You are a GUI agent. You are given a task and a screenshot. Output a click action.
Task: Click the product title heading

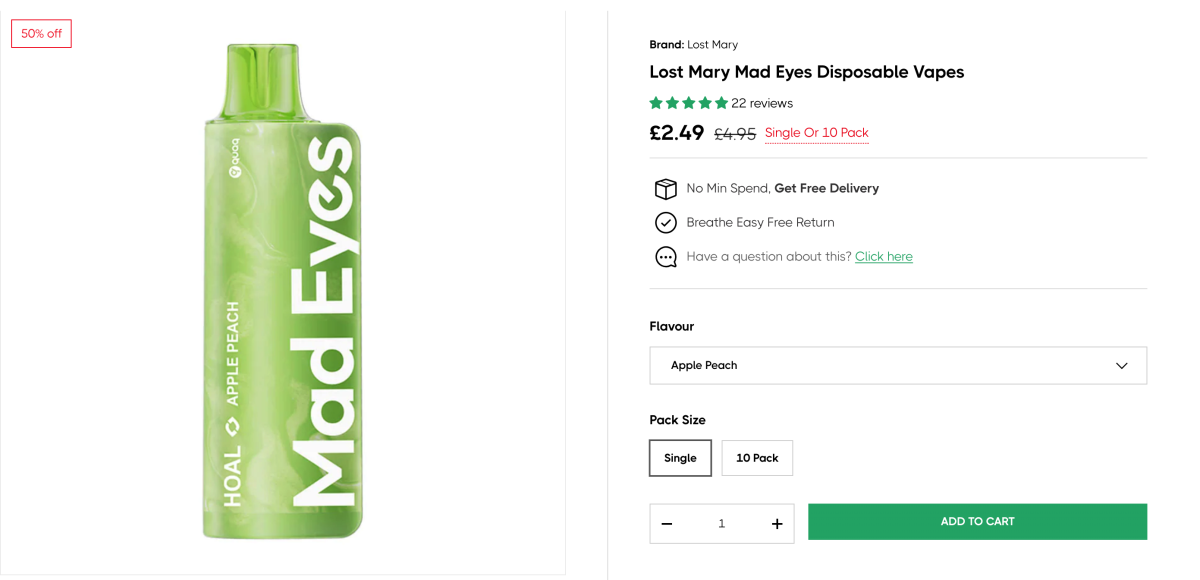806,72
